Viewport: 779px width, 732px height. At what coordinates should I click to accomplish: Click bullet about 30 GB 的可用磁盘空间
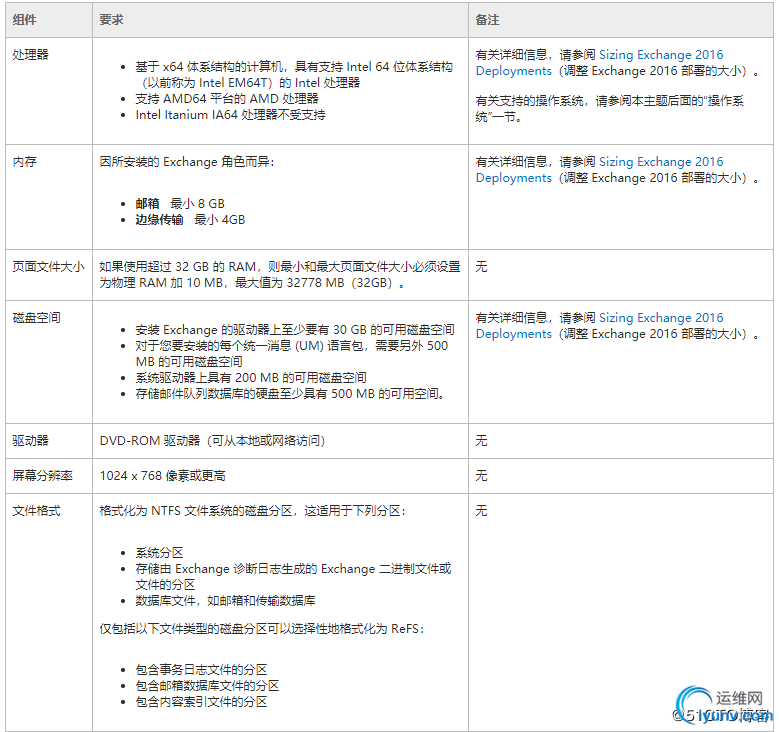(295, 330)
